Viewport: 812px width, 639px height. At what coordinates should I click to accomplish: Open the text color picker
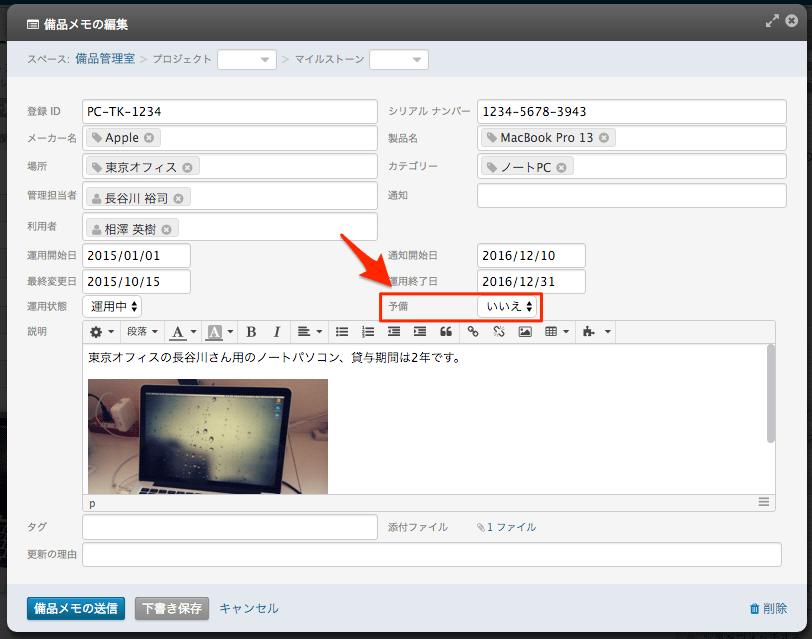[182, 332]
